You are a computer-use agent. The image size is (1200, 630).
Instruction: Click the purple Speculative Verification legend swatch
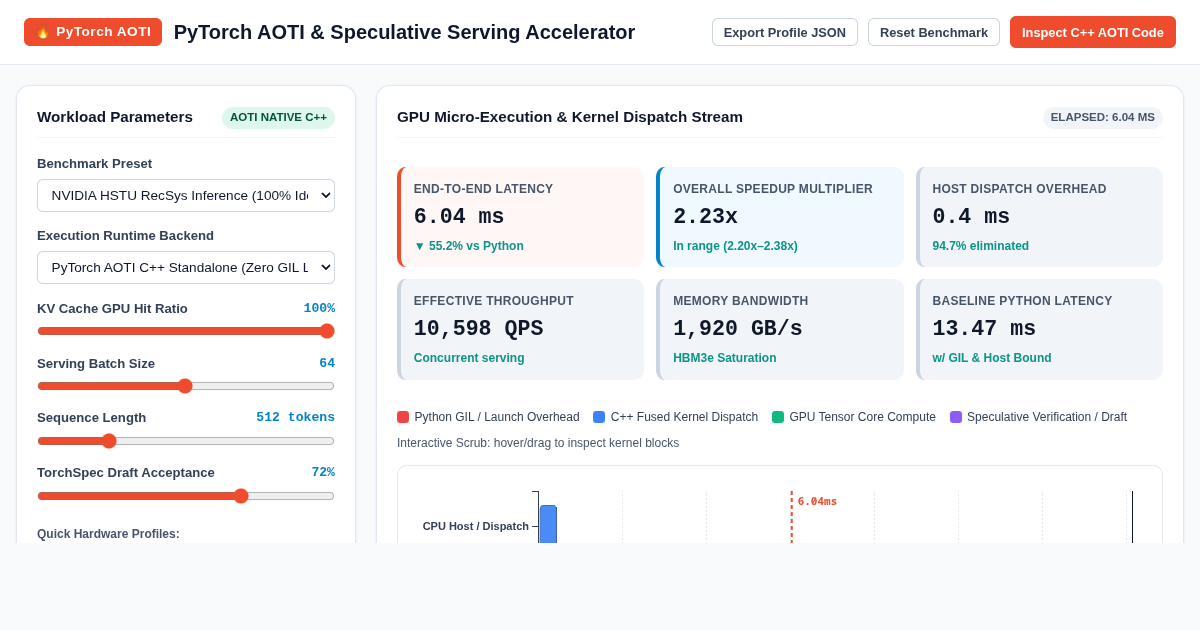coord(956,417)
